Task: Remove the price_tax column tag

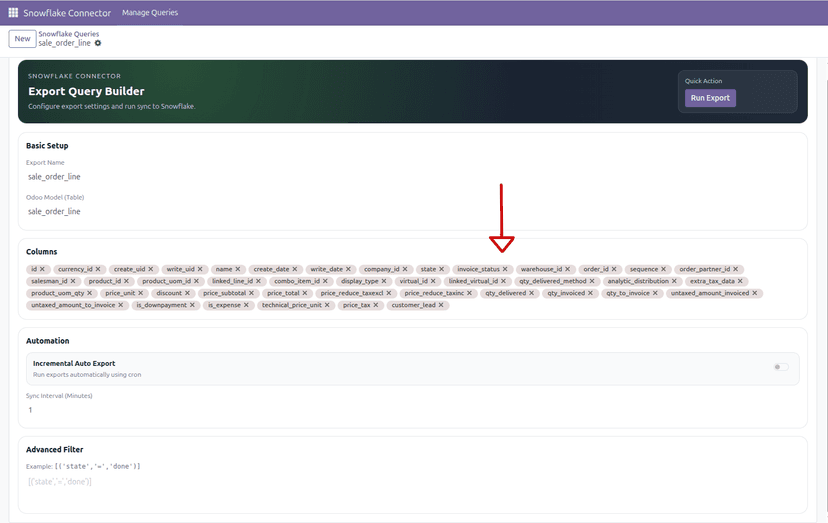Action: (x=376, y=305)
